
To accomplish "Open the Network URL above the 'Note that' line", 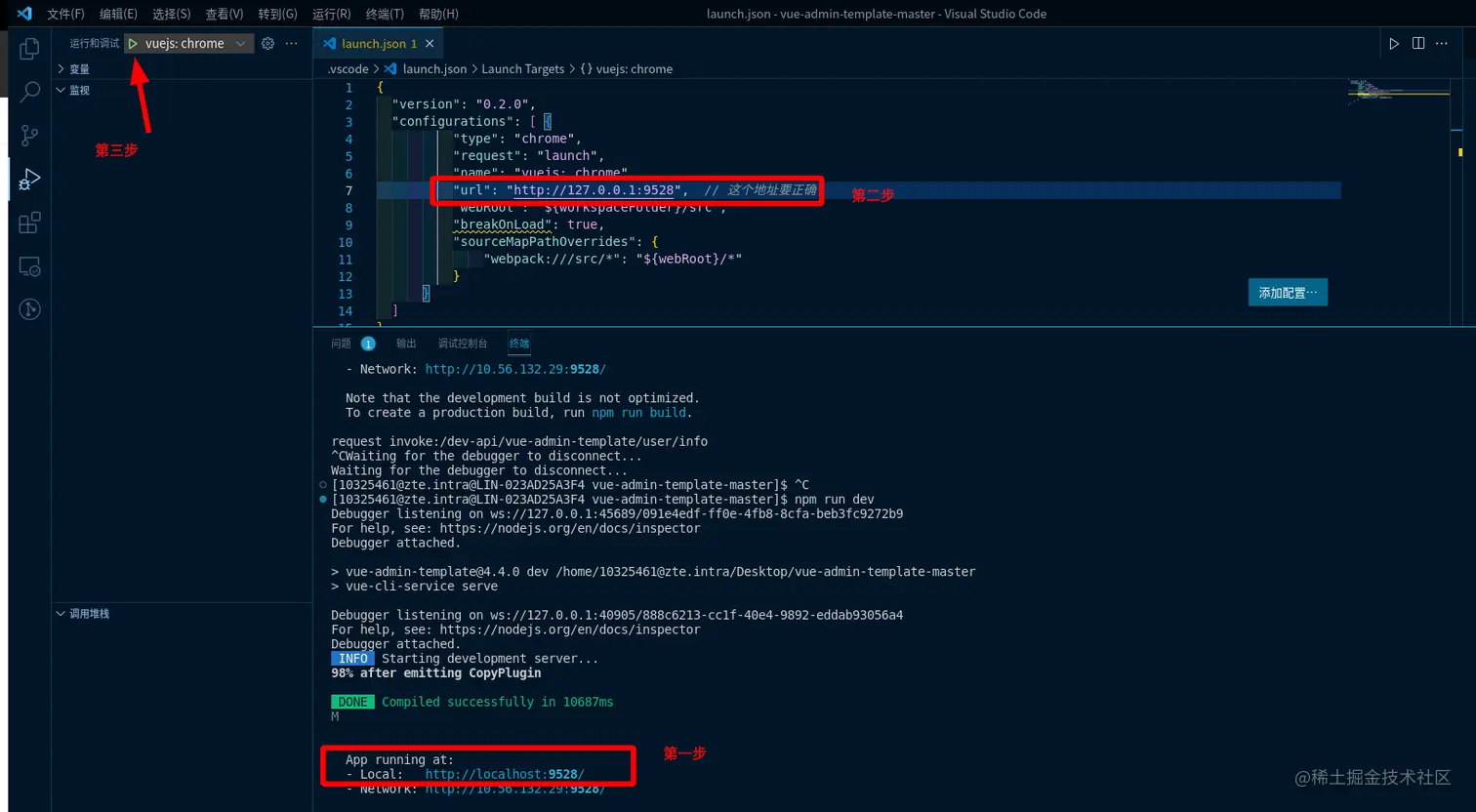I will coord(515,369).
